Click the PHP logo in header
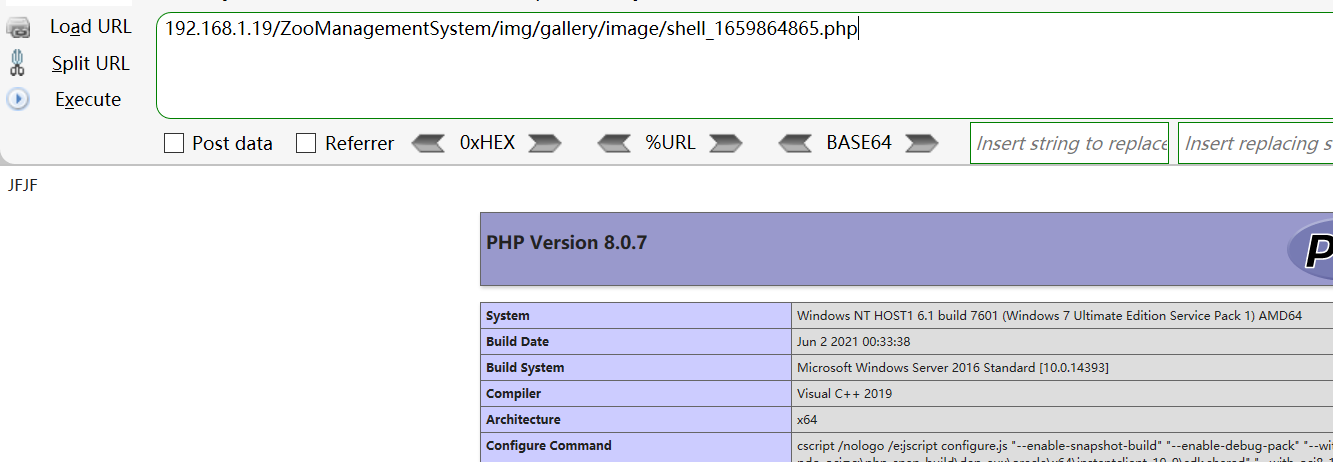 click(x=1309, y=247)
